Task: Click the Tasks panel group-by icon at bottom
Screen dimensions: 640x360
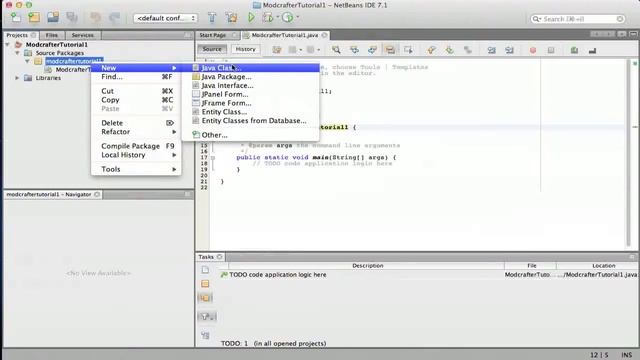Action: click(205, 336)
